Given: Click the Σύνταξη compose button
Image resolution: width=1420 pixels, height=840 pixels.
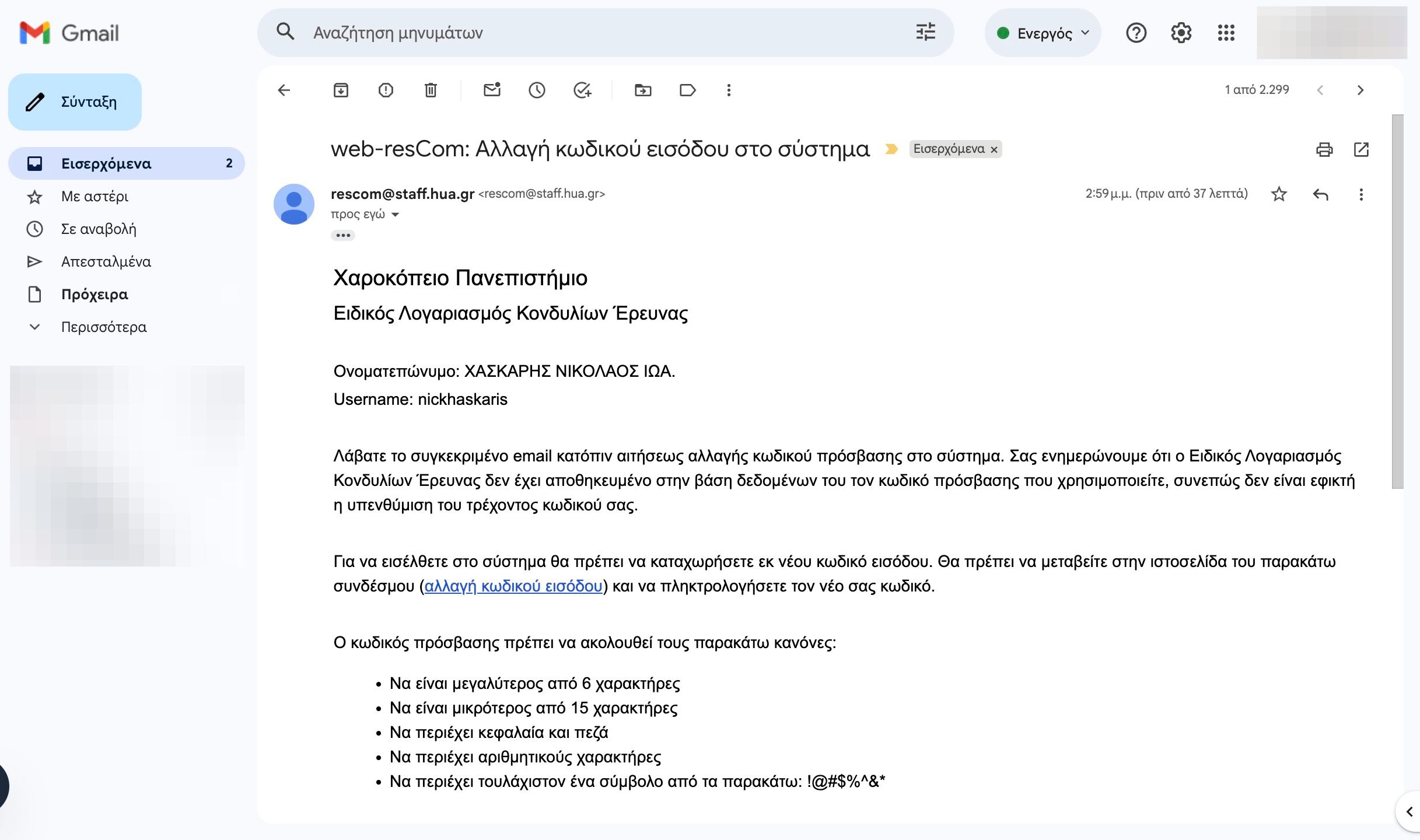Looking at the screenshot, I should (x=75, y=102).
